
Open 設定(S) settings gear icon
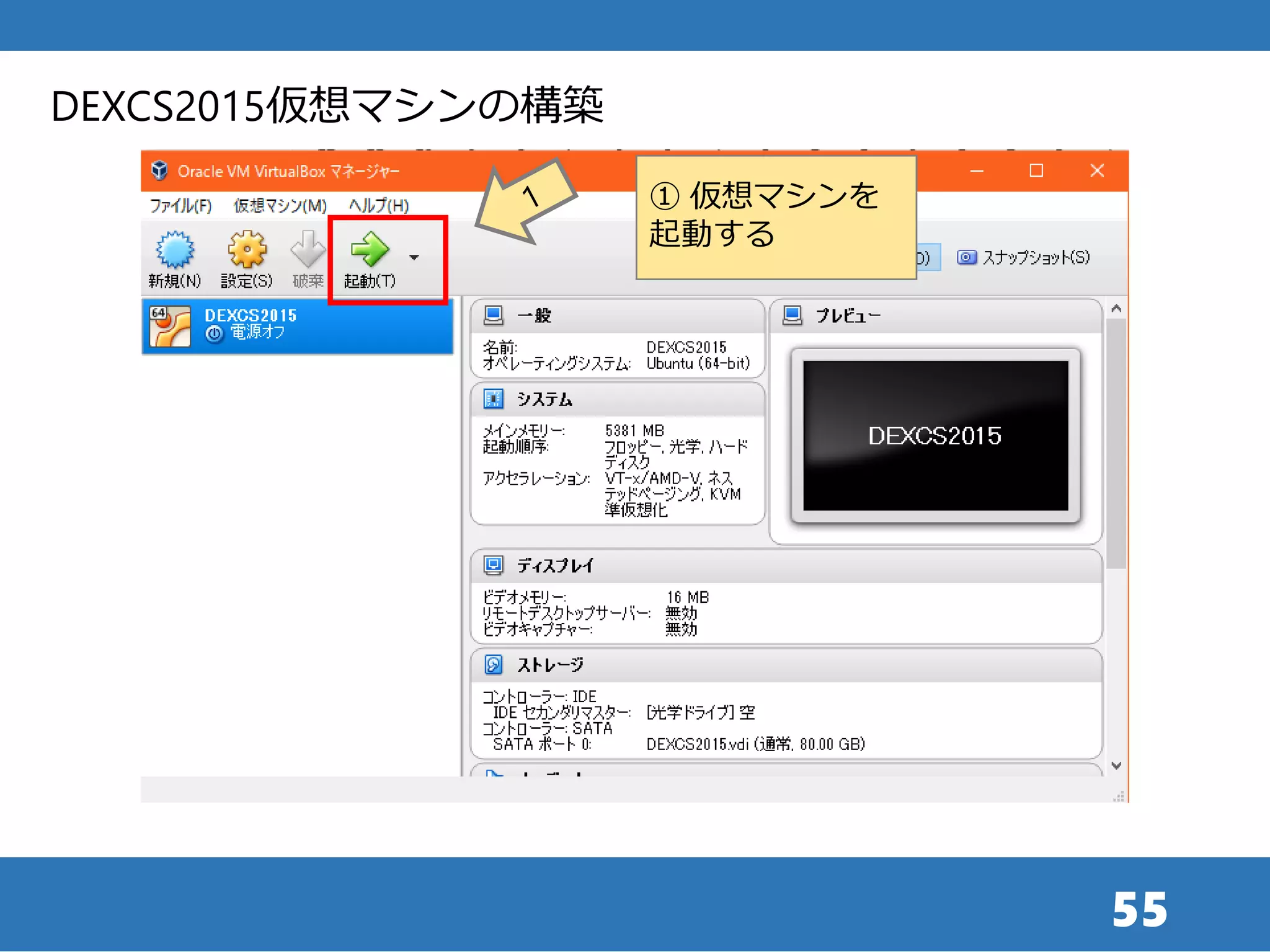point(247,250)
